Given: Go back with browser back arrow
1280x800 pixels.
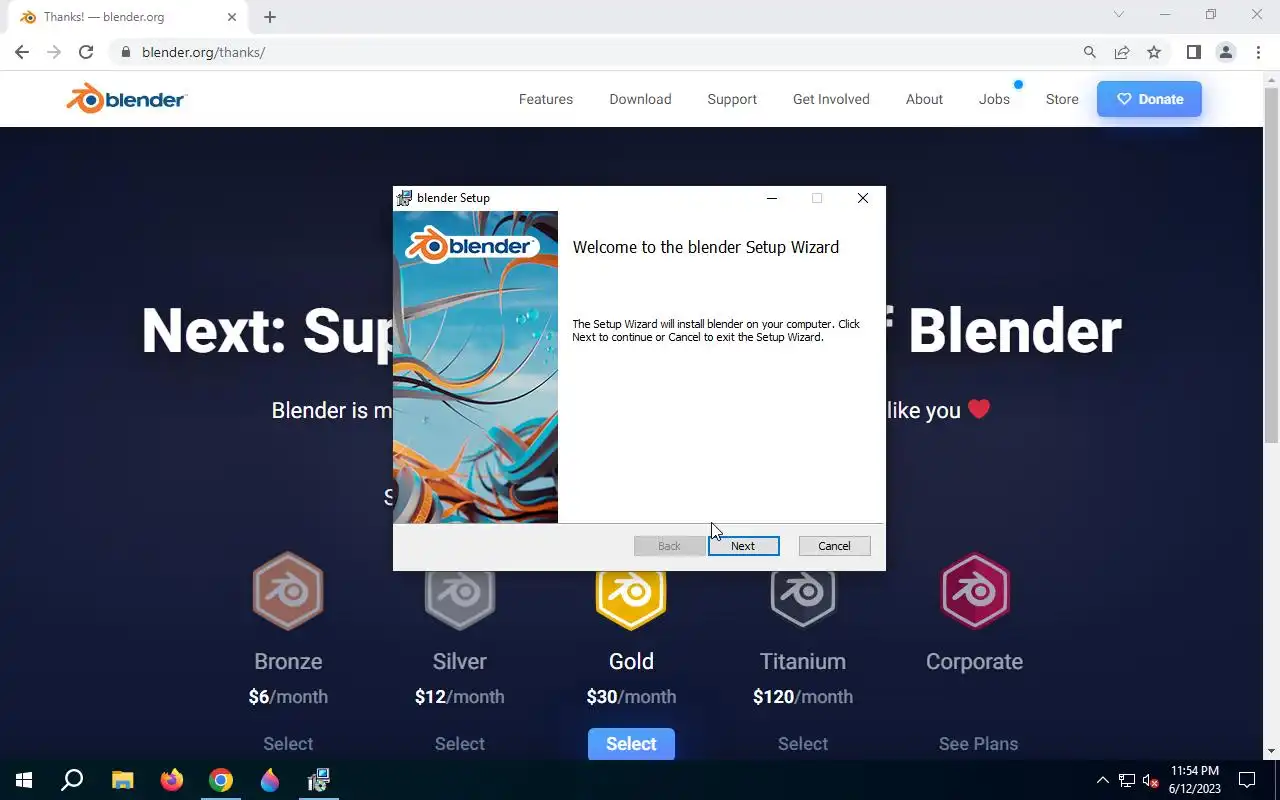Looking at the screenshot, I should [x=22, y=52].
